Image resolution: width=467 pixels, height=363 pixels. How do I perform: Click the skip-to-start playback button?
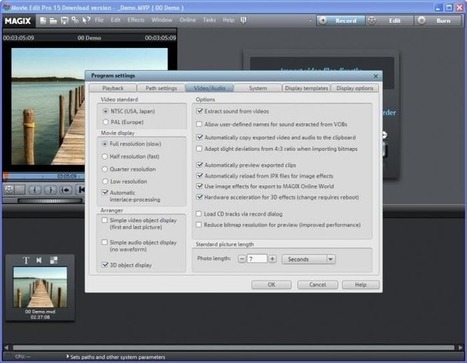click(x=80, y=190)
